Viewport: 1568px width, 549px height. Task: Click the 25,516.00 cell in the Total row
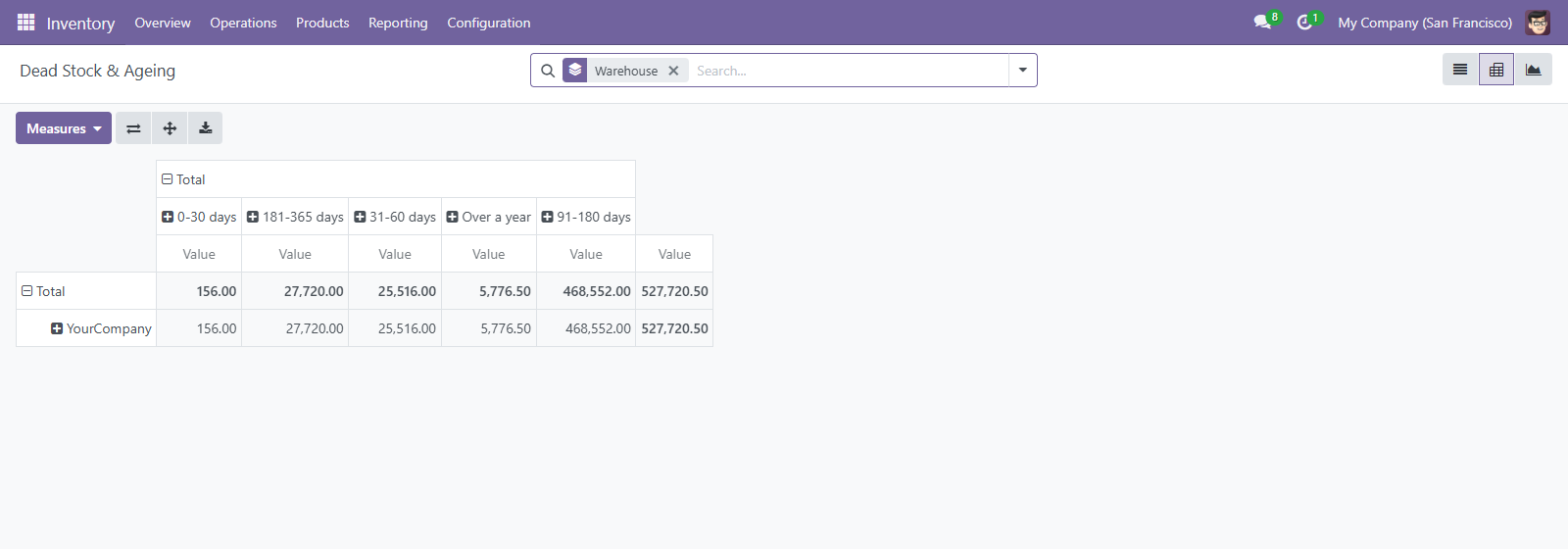coord(395,291)
